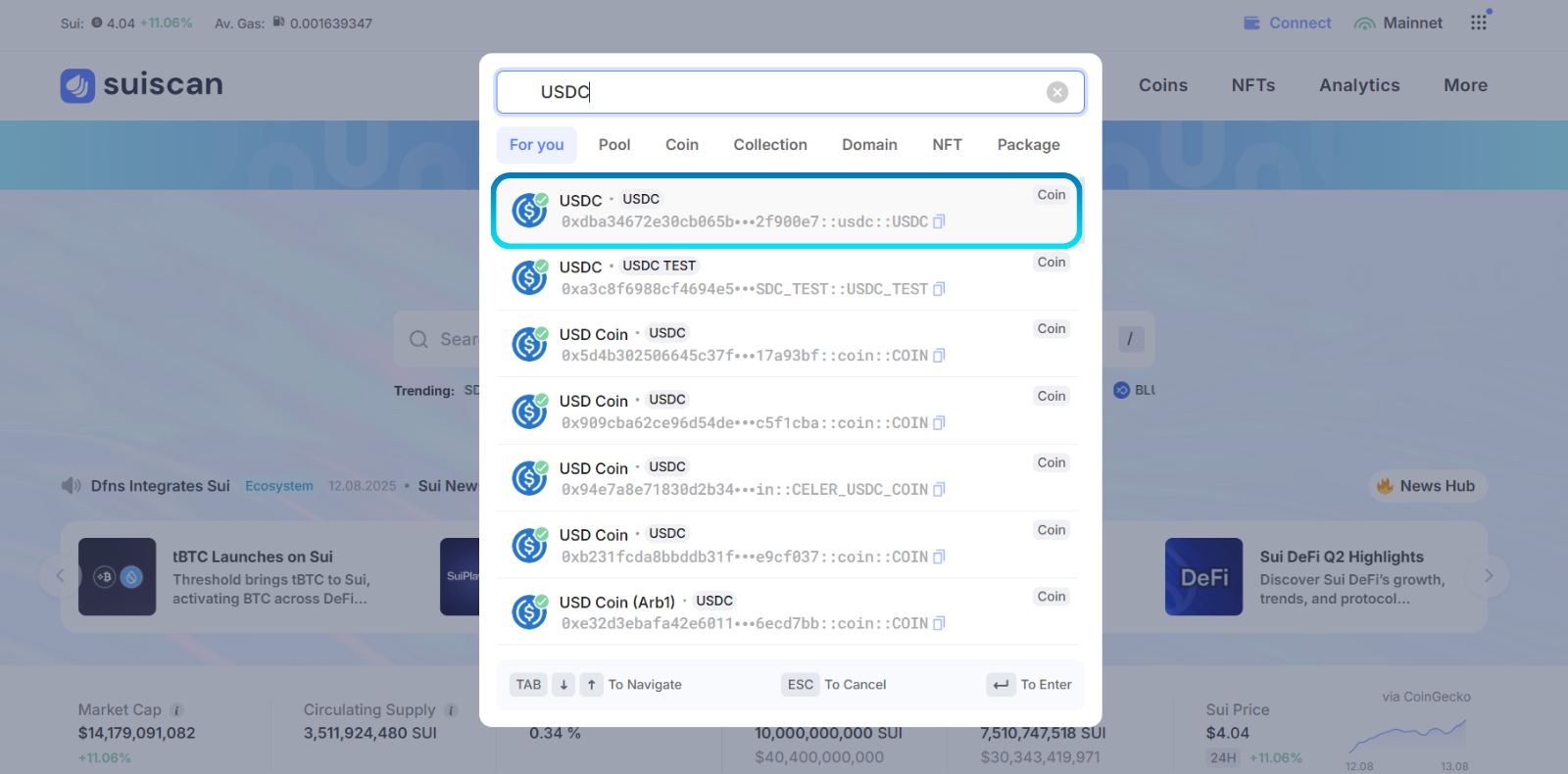Screen dimensions: 1568x774
Task: Click the speaker announcement icon
Action: (71, 486)
